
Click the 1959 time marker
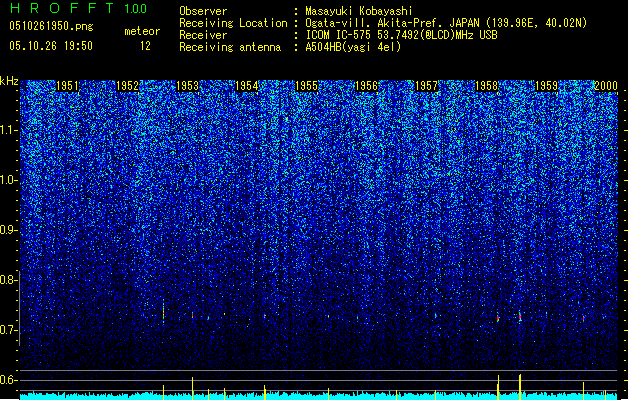[546, 86]
